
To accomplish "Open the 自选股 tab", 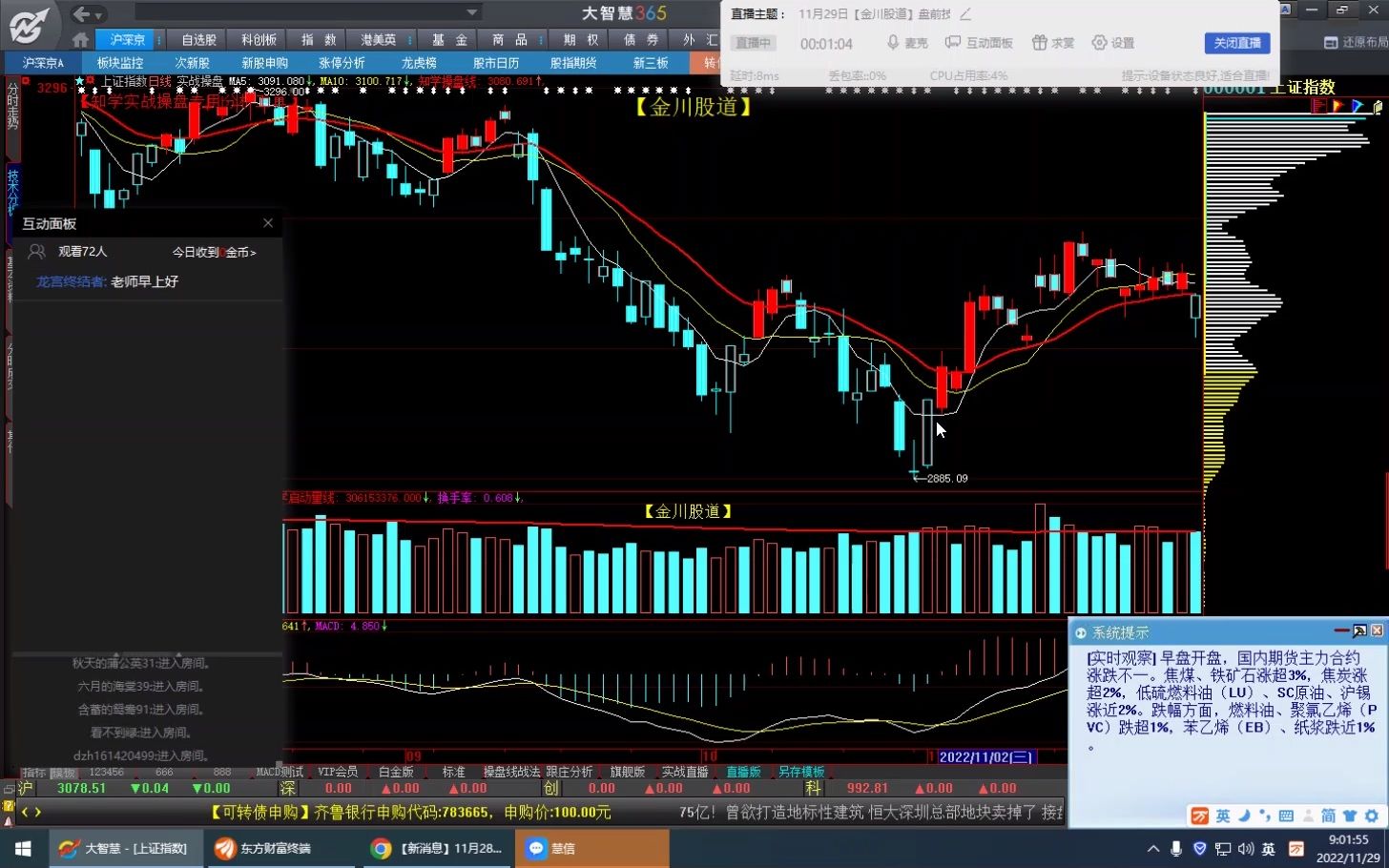I will click(198, 40).
